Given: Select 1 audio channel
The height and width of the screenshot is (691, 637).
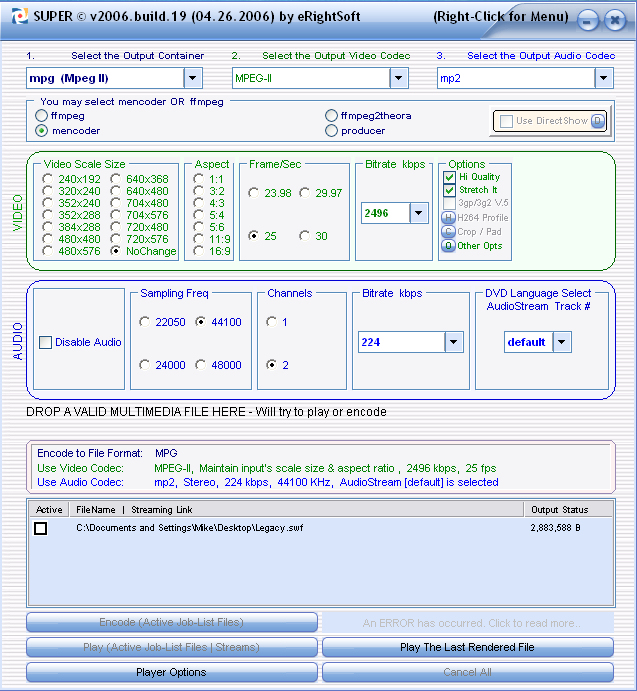Looking at the screenshot, I should tap(272, 322).
